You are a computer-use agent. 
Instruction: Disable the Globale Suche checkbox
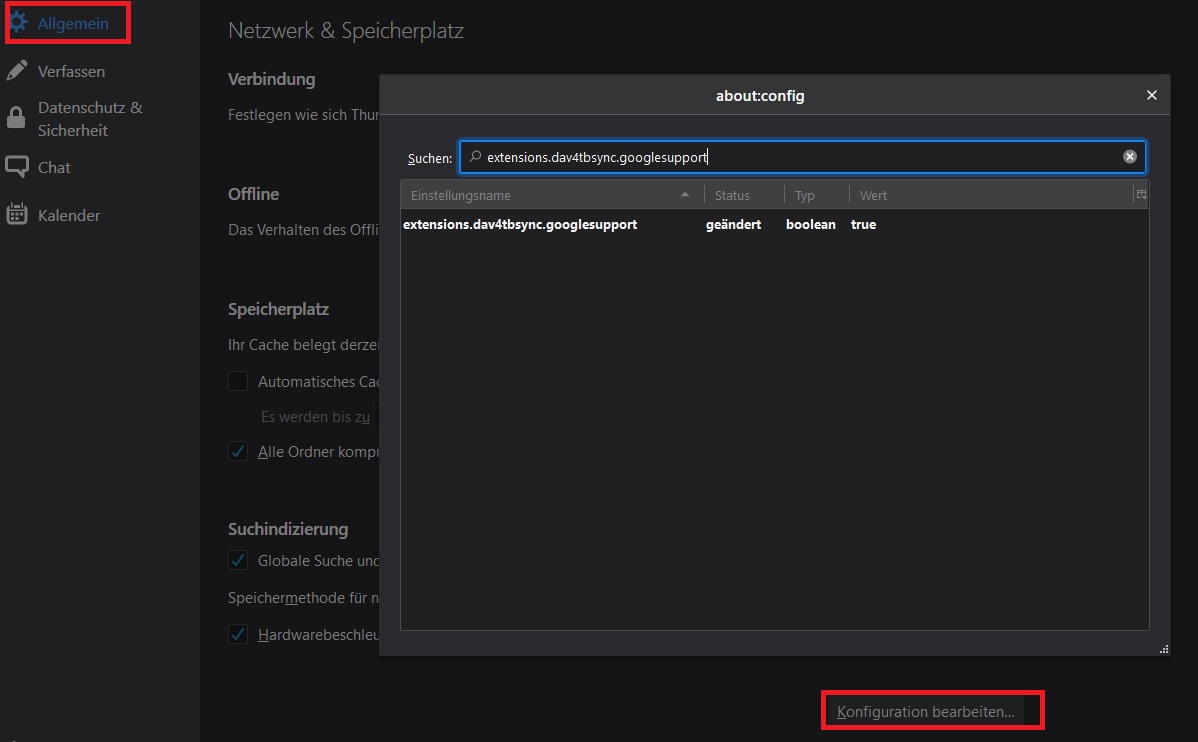pos(238,560)
